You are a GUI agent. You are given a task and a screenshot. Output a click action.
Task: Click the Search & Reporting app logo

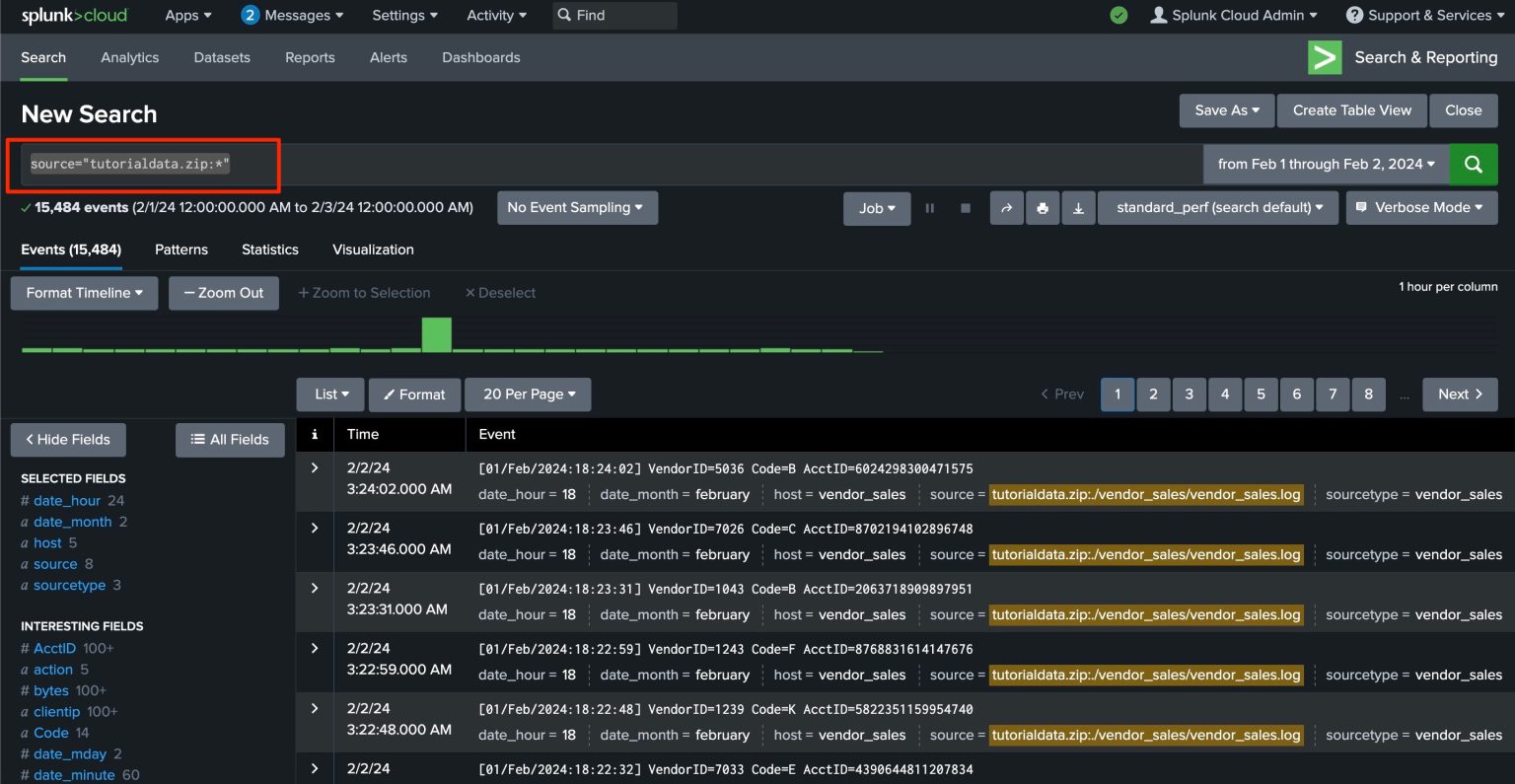click(1325, 57)
